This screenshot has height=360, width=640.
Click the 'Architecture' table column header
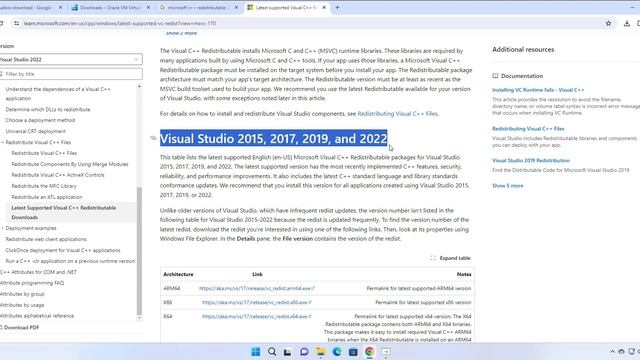click(x=178, y=274)
